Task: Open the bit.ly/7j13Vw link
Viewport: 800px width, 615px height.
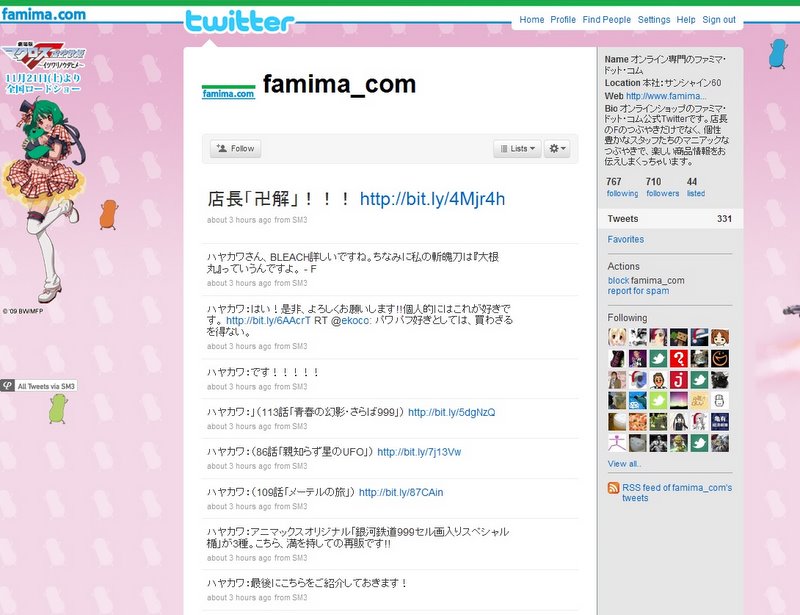Action: 419,452
